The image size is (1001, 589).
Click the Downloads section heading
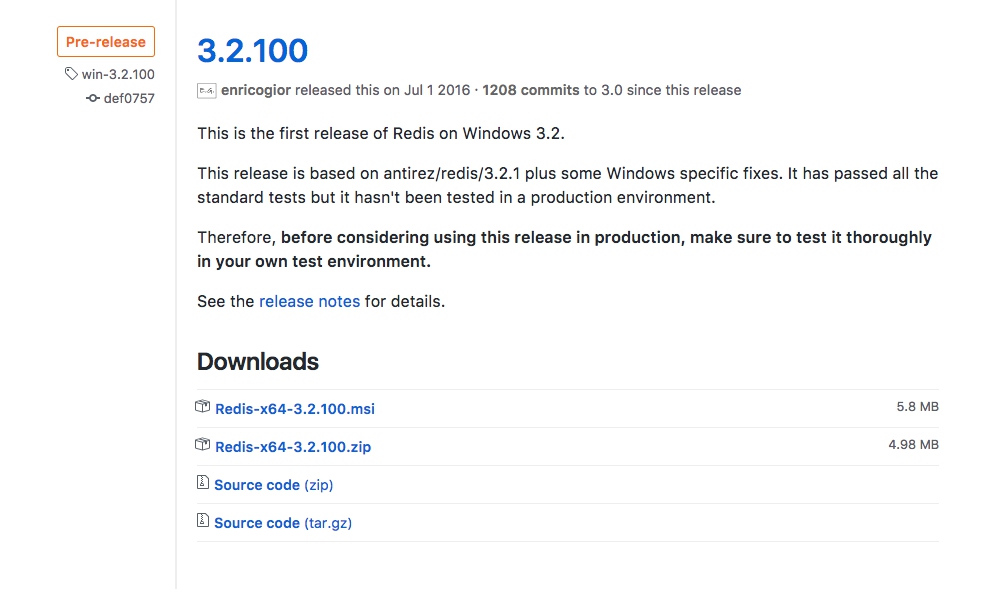[x=258, y=362]
